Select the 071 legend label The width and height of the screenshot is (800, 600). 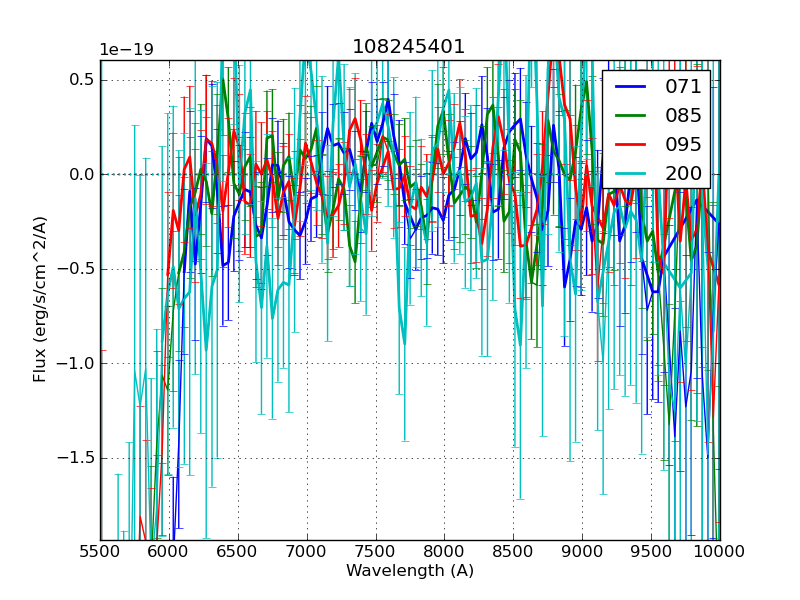click(683, 87)
